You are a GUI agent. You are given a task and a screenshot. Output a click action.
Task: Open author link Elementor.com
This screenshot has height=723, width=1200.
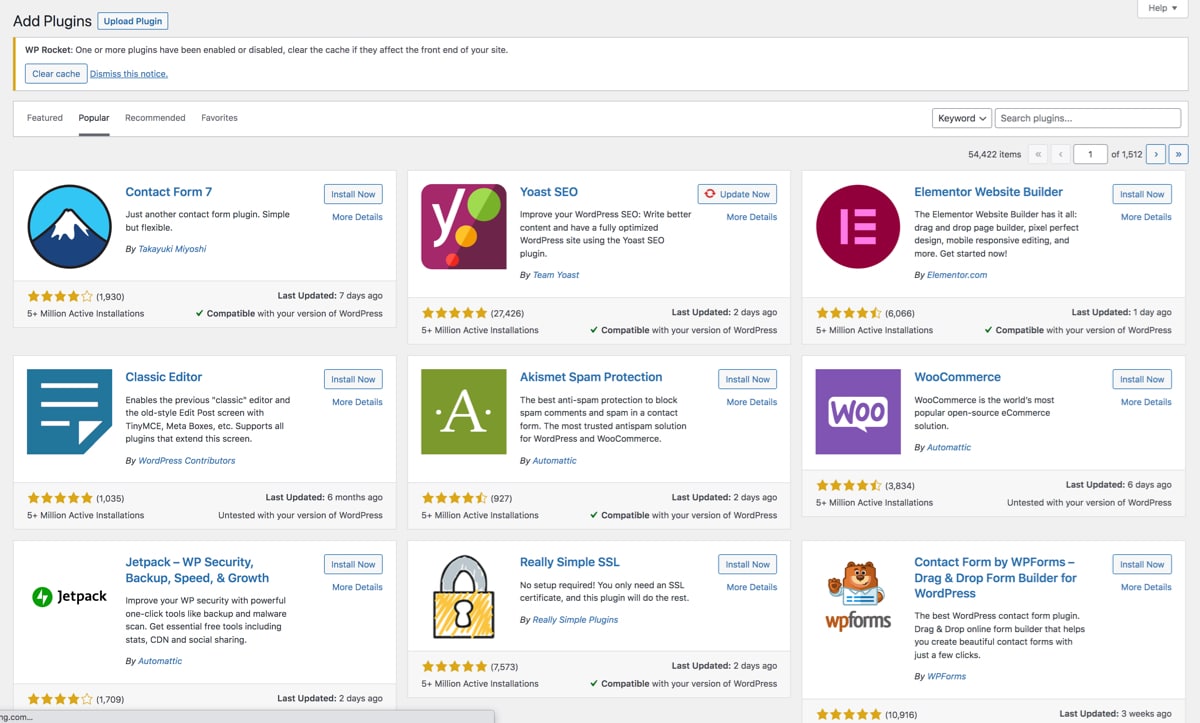(x=957, y=275)
